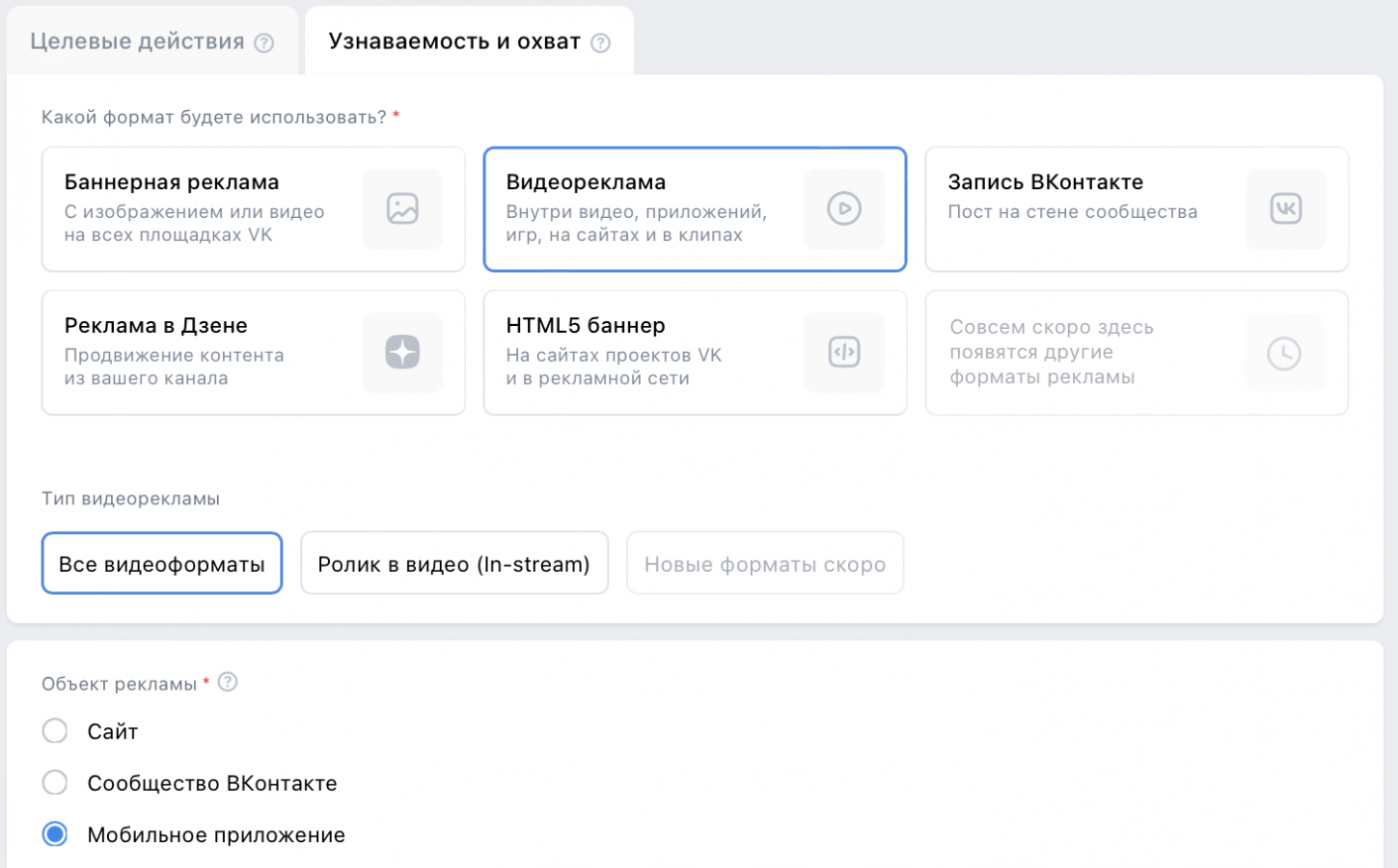Screen dimensions: 1398x868
Task: Click the clock icon on upcoming formats card
Action: [x=1283, y=353]
